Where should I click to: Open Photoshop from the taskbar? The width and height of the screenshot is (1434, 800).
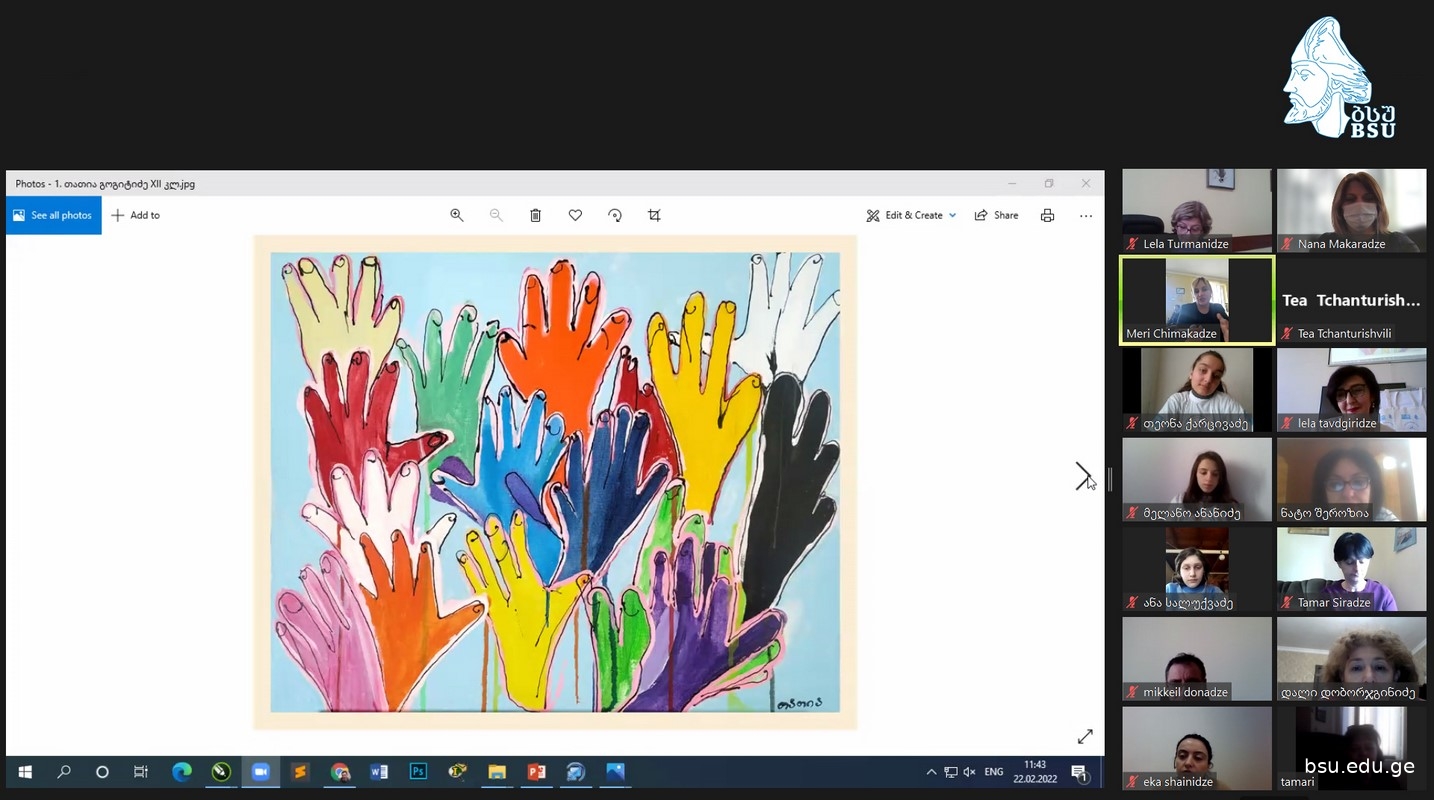click(418, 772)
